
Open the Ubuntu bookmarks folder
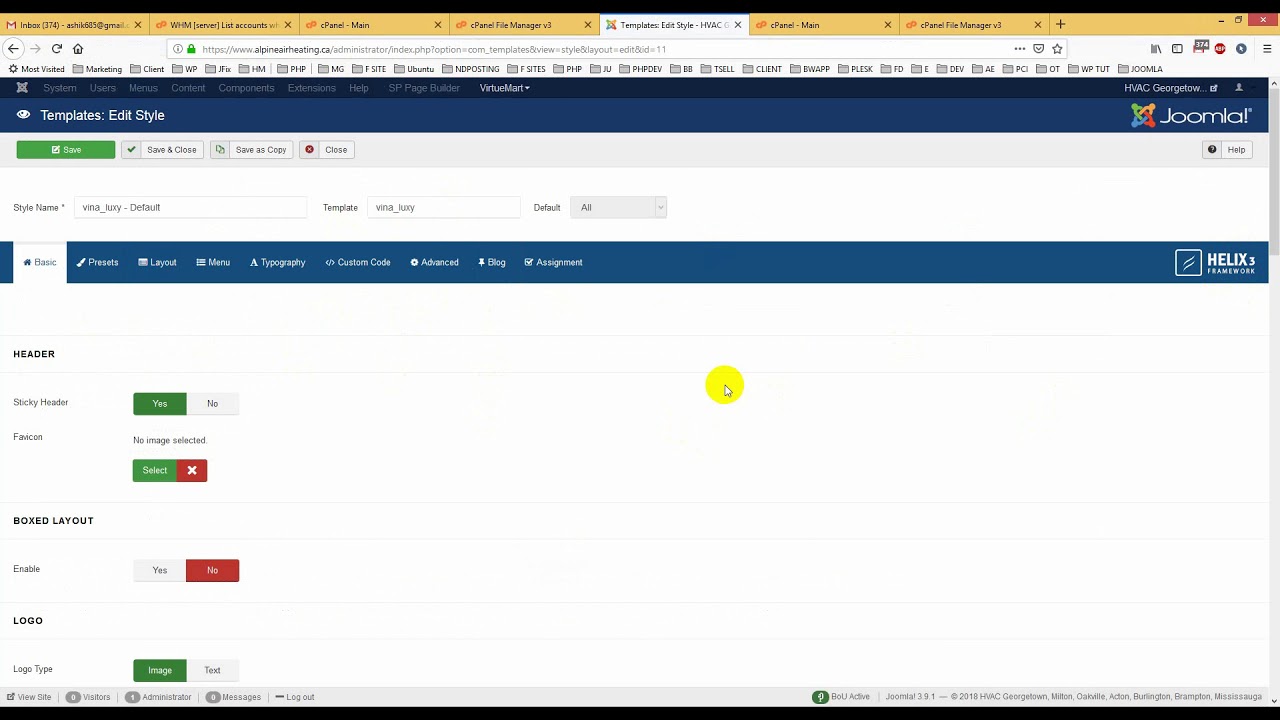[x=413, y=69]
